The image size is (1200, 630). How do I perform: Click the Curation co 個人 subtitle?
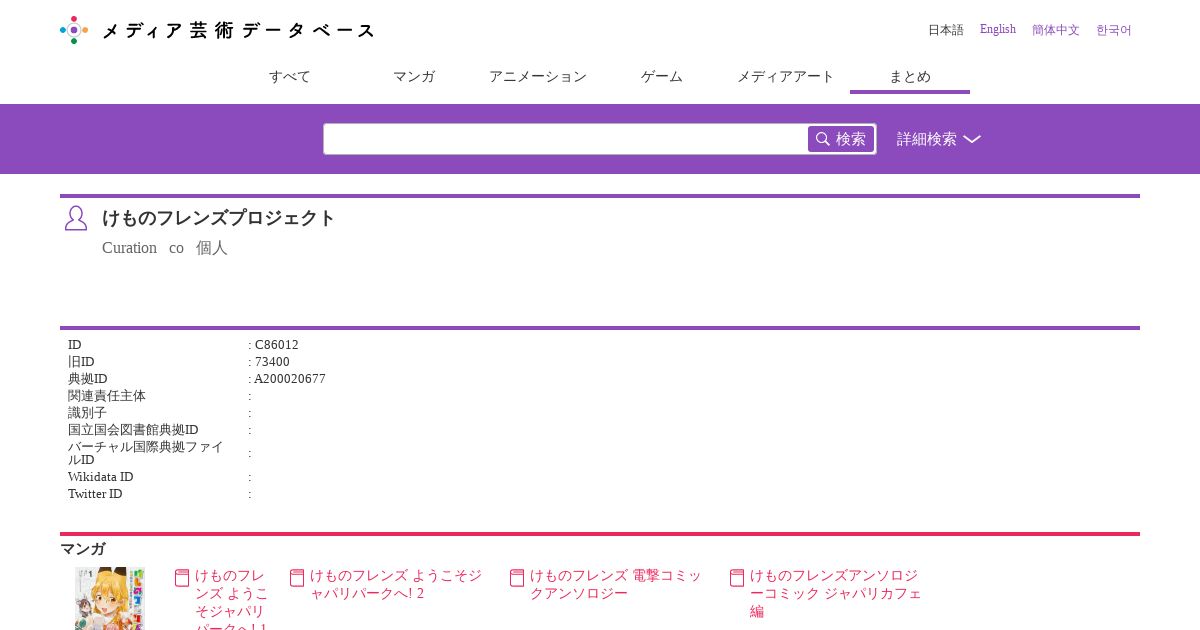click(165, 248)
